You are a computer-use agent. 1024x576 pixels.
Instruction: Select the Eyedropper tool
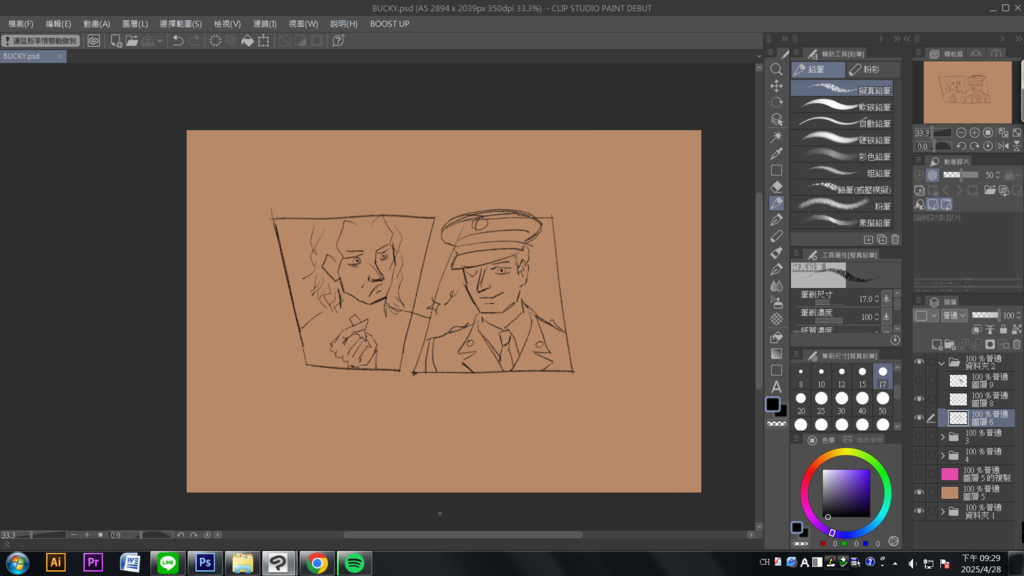[x=776, y=153]
